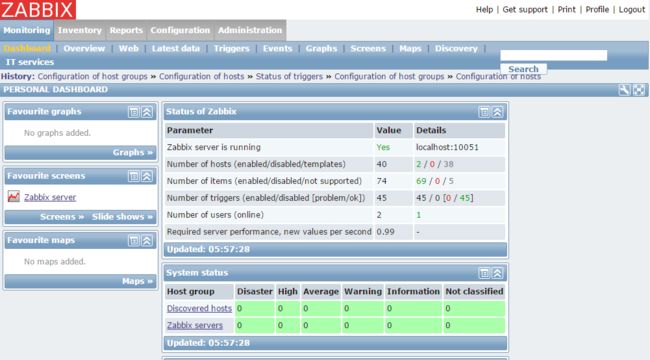The width and height of the screenshot is (650, 360).
Task: Click the Zabbix server screen graph icon
Action: tap(14, 197)
